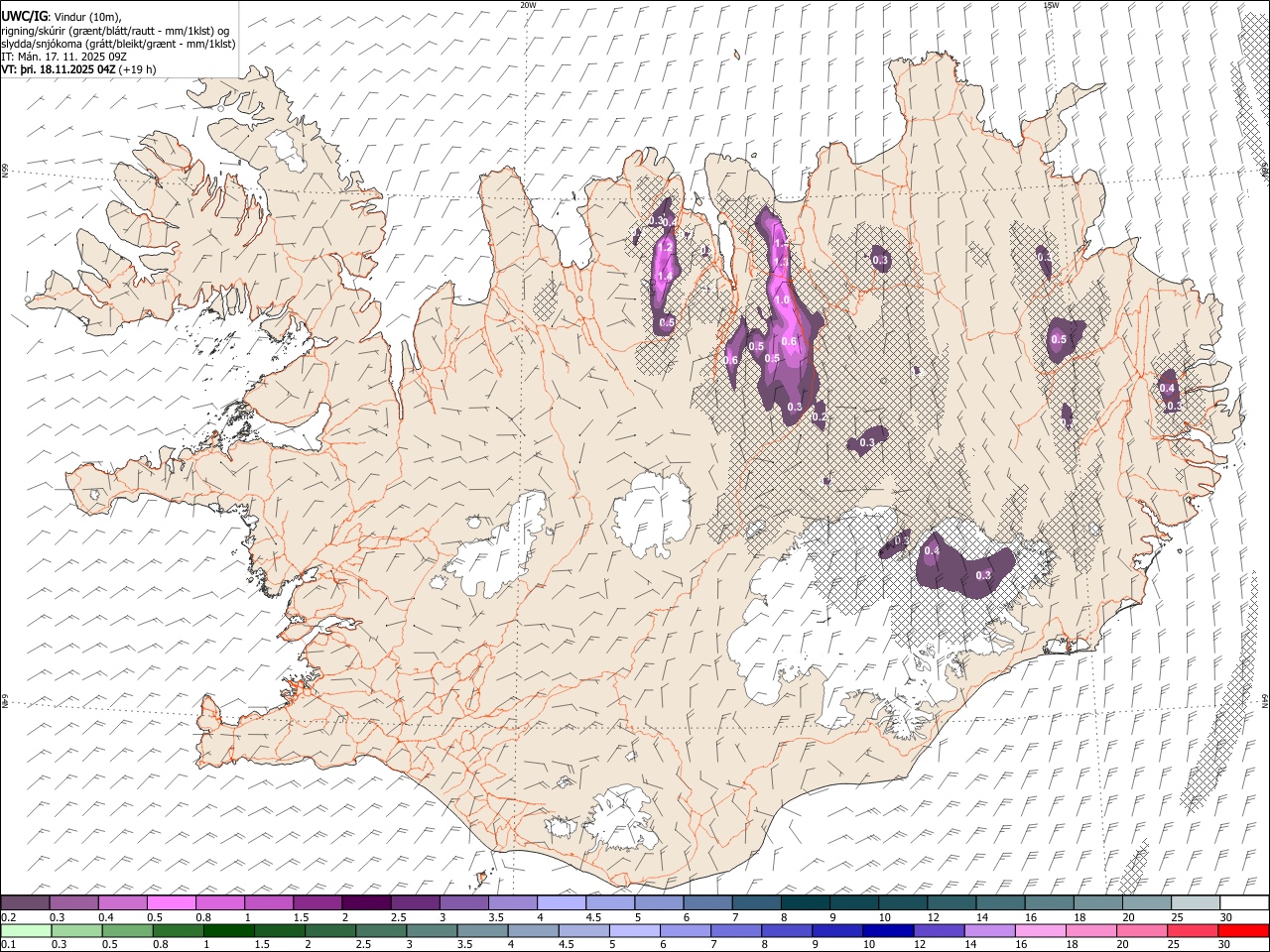
Task: Click the snowfall legend swatch starting at 16
Action: (x=1048, y=902)
